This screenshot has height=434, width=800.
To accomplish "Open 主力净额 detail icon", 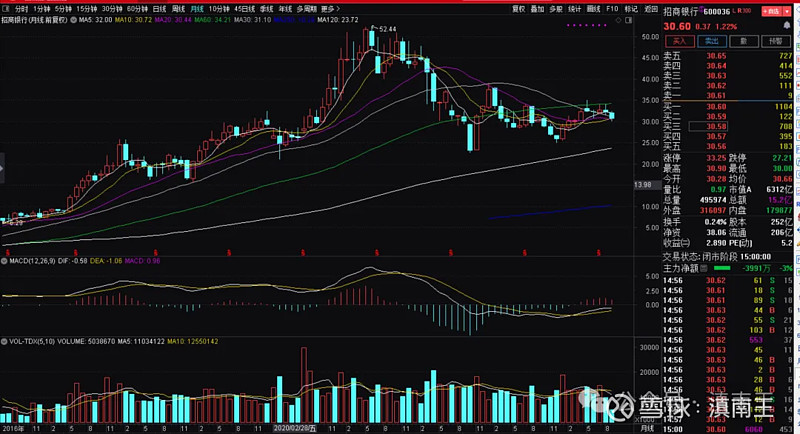I will [x=705, y=268].
